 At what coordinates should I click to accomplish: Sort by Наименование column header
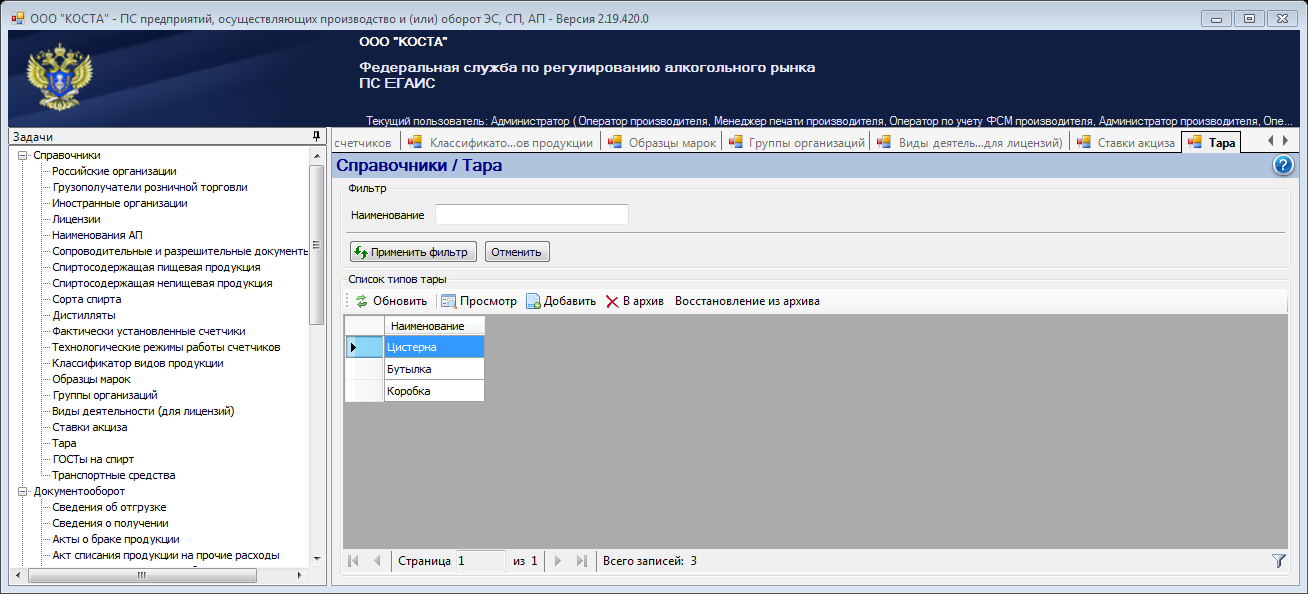click(x=434, y=326)
